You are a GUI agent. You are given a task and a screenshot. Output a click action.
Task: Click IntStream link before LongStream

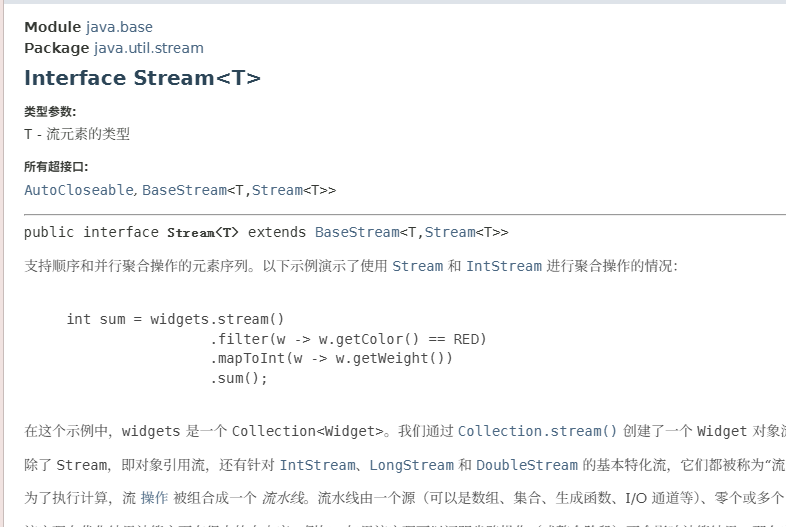(317, 465)
